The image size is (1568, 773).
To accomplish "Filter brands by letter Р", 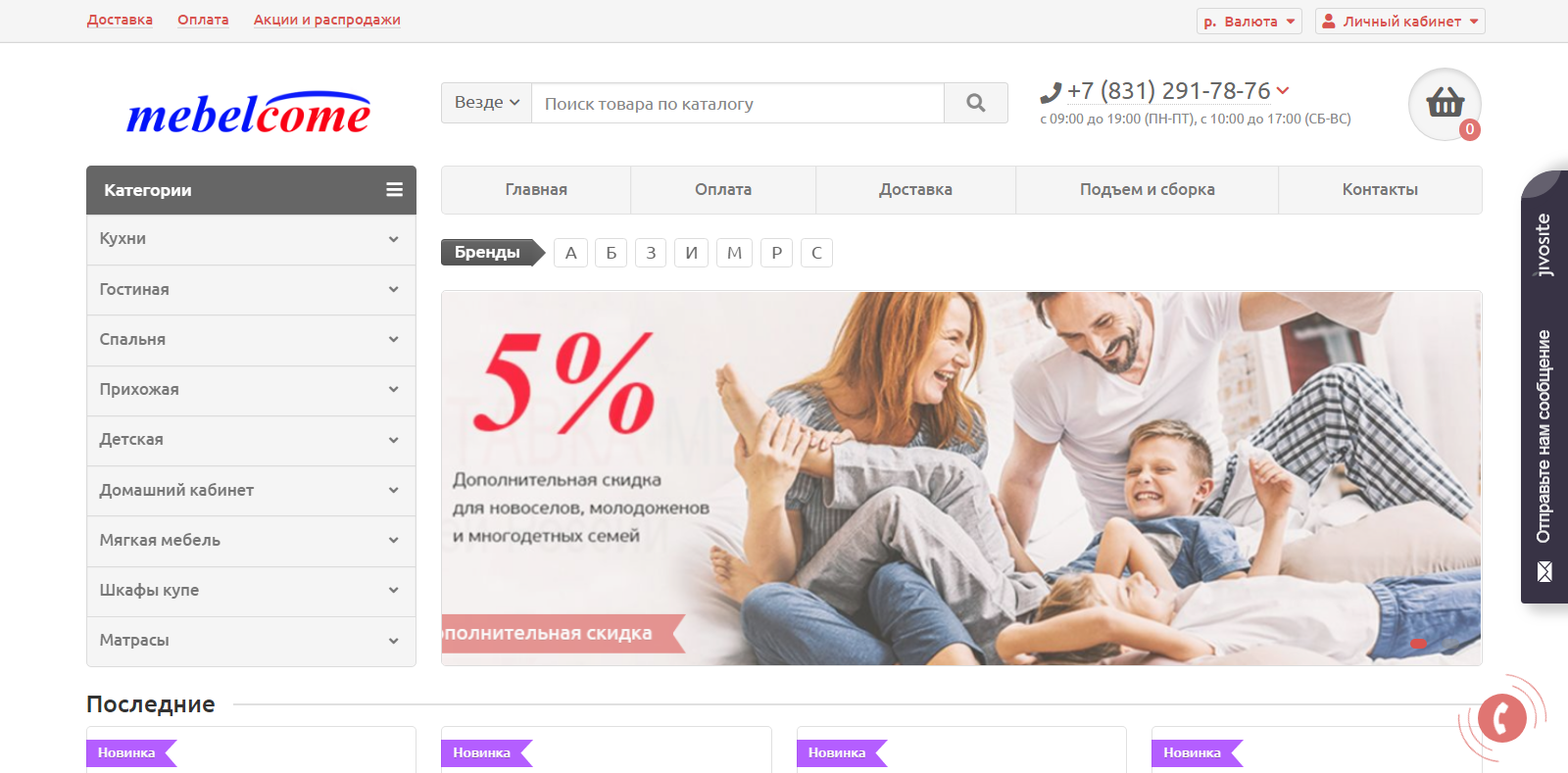I will [x=776, y=253].
